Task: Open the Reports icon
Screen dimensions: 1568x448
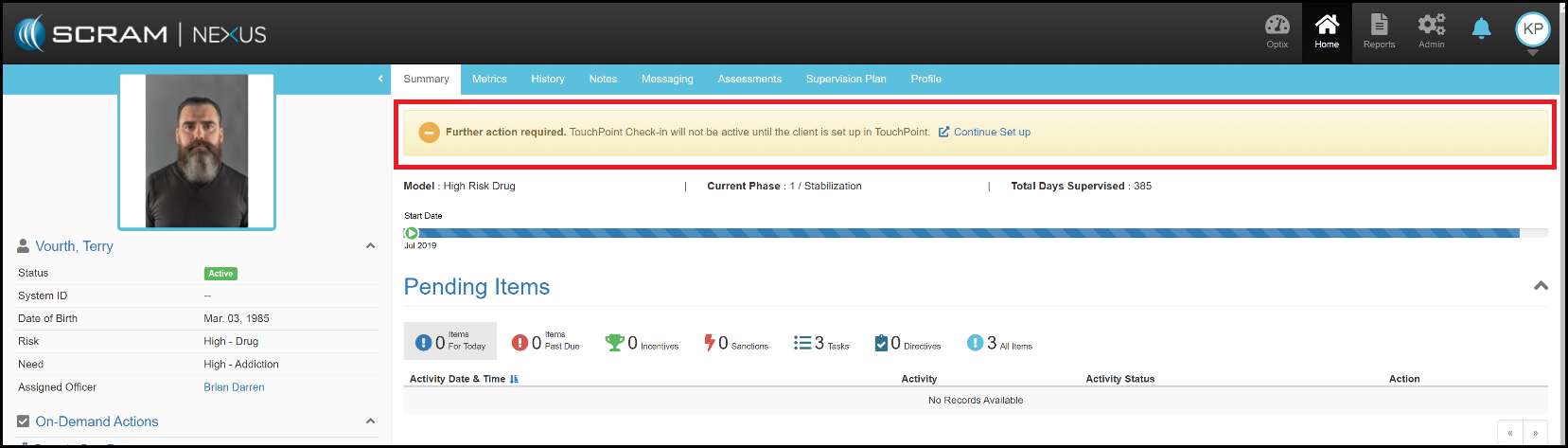Action: [1379, 30]
